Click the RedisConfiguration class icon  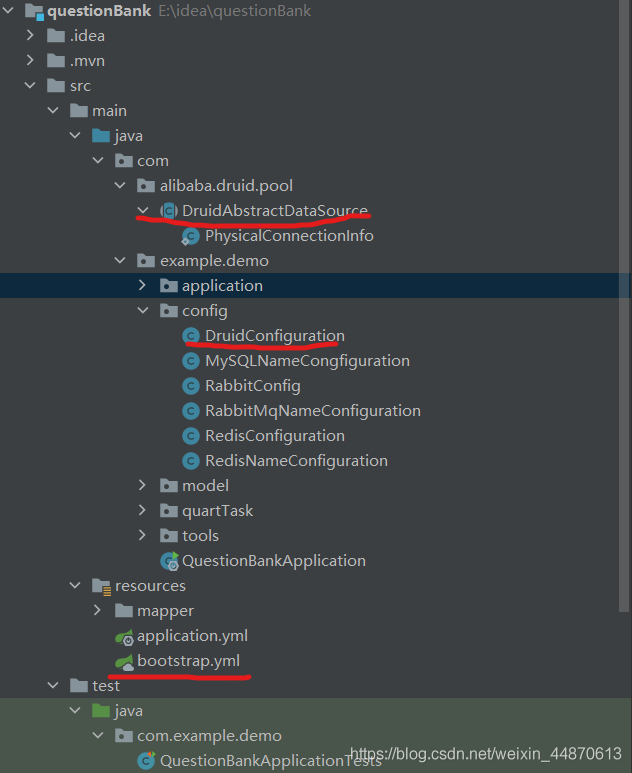pos(191,436)
